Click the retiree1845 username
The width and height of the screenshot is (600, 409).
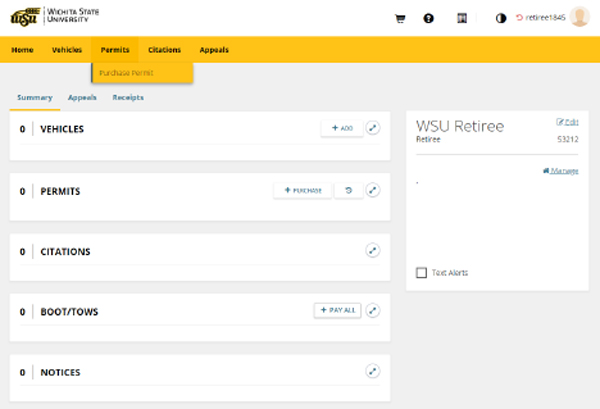545,18
